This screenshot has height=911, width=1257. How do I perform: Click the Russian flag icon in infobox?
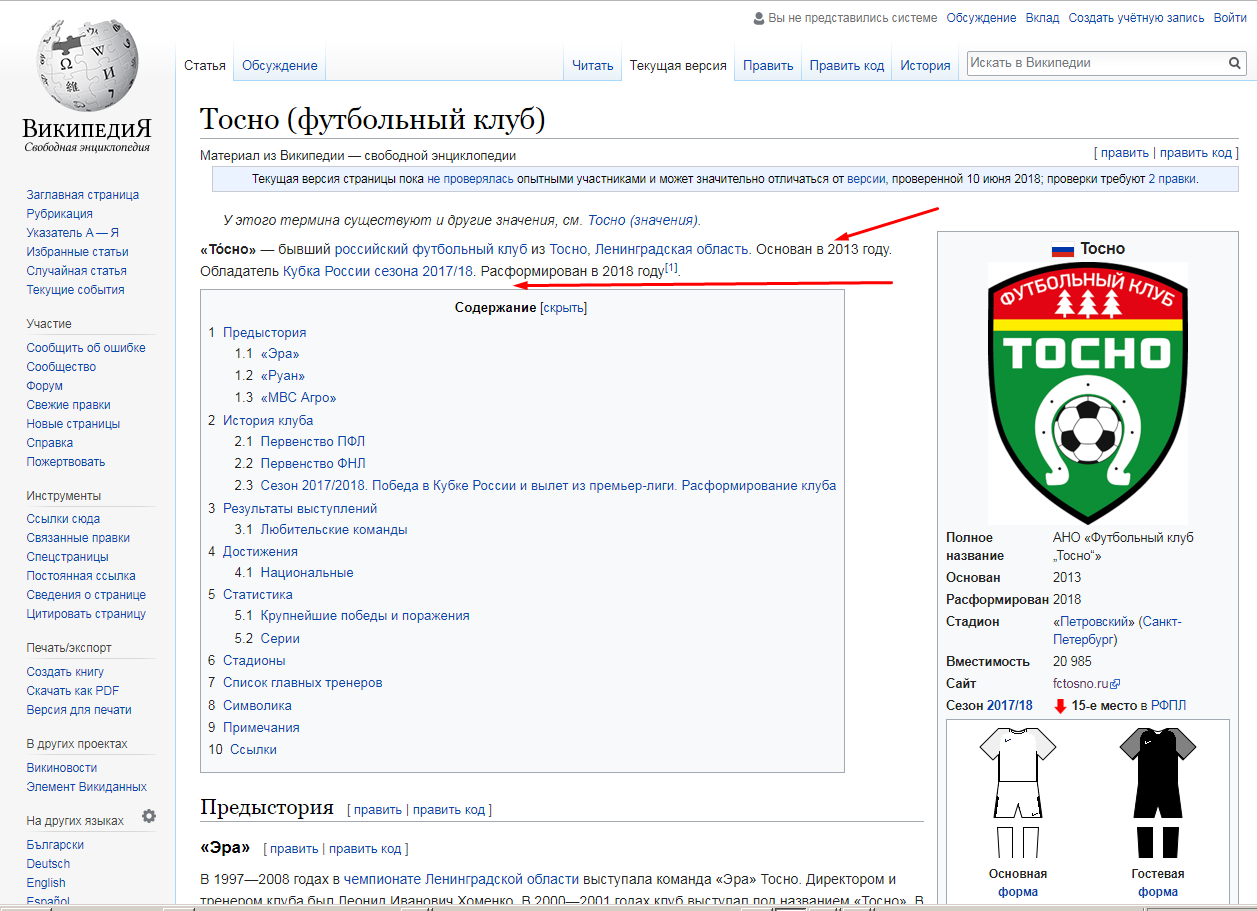click(x=1062, y=249)
